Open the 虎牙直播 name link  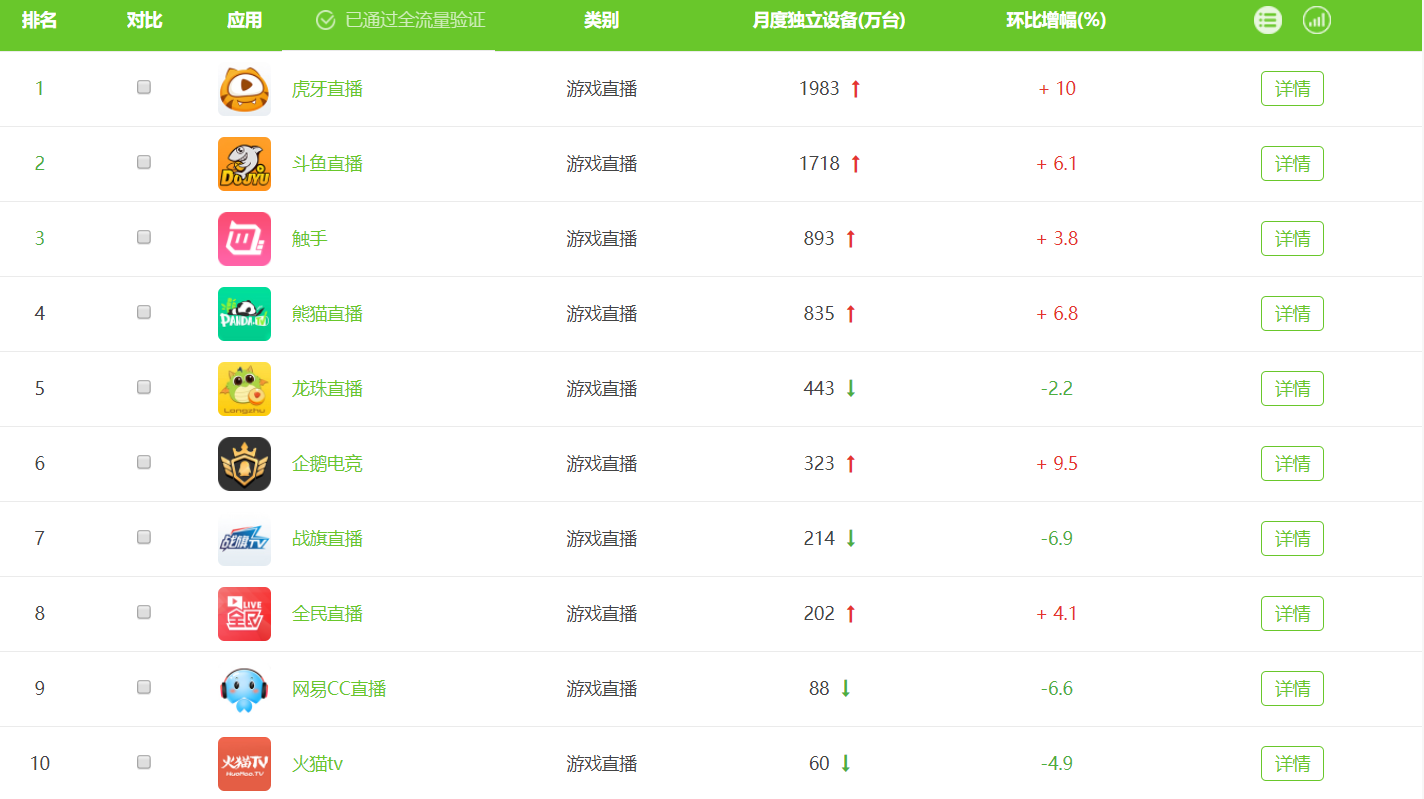tap(327, 89)
